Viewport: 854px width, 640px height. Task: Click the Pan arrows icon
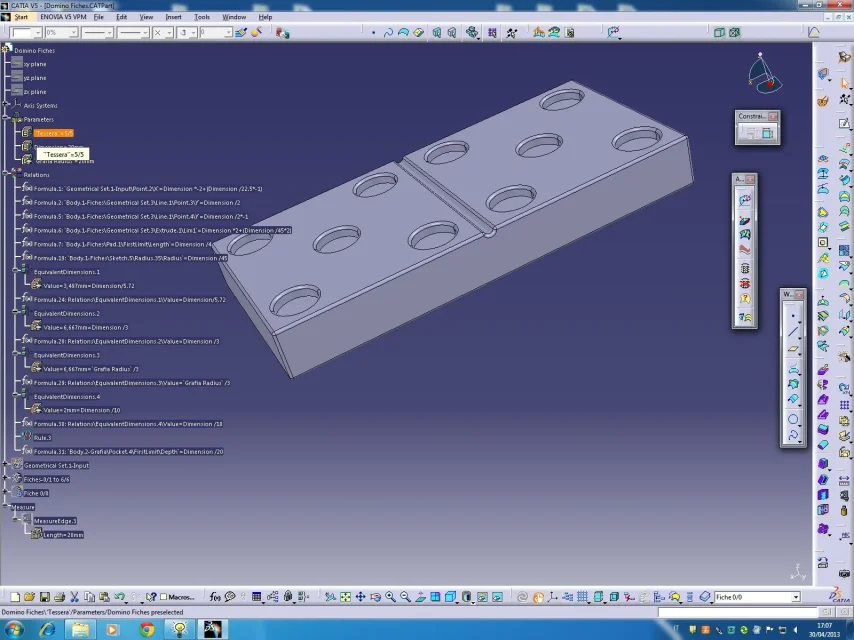pos(361,597)
